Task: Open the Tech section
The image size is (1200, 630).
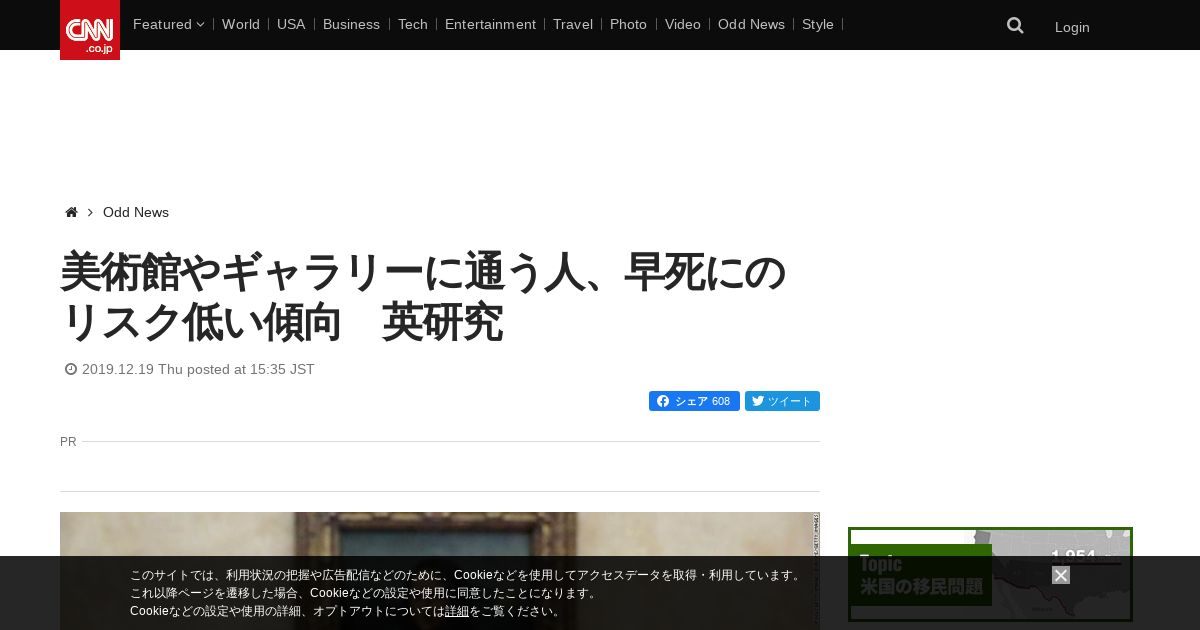Action: (413, 24)
